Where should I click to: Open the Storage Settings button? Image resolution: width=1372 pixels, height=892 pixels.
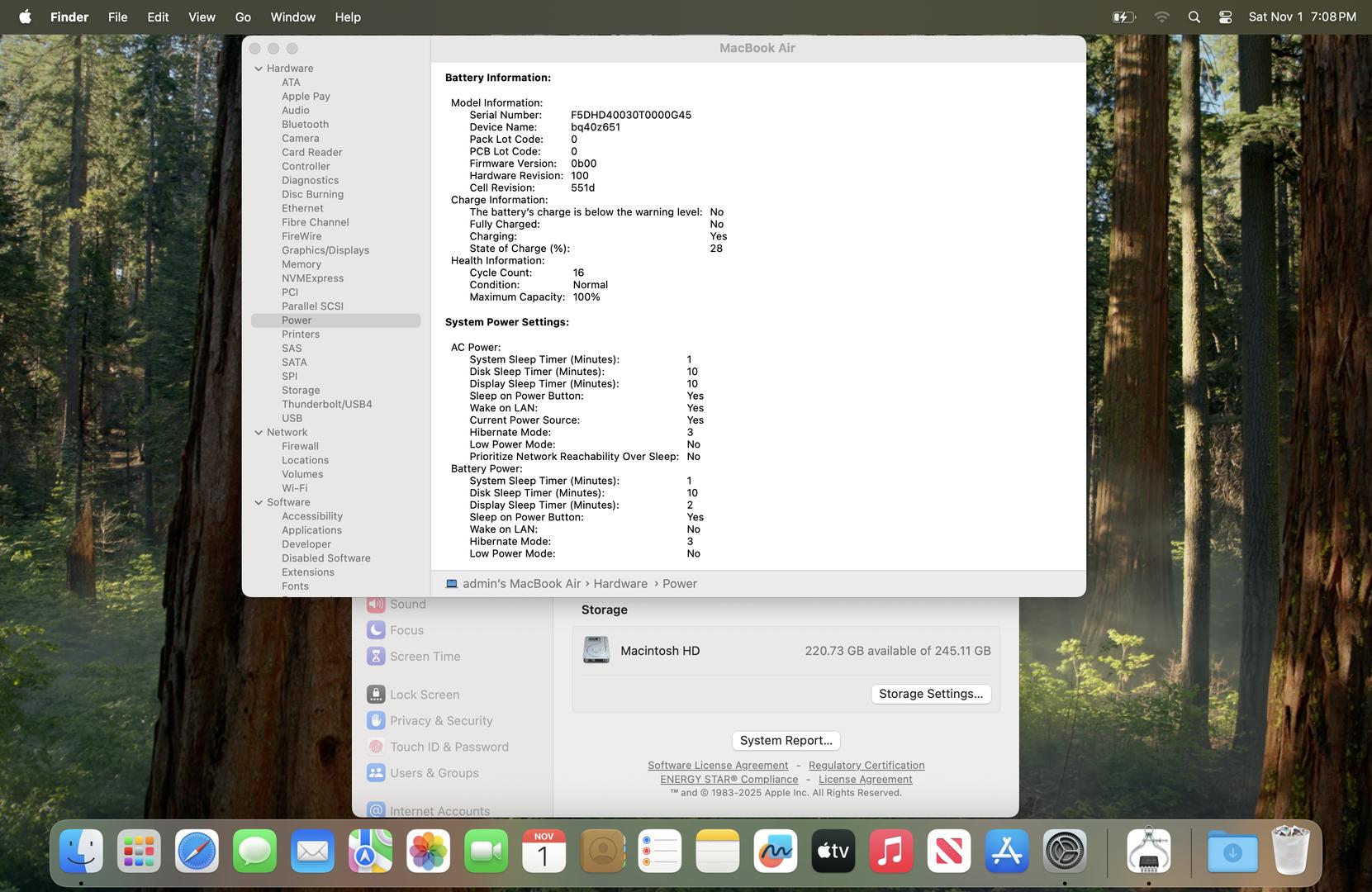(x=930, y=694)
